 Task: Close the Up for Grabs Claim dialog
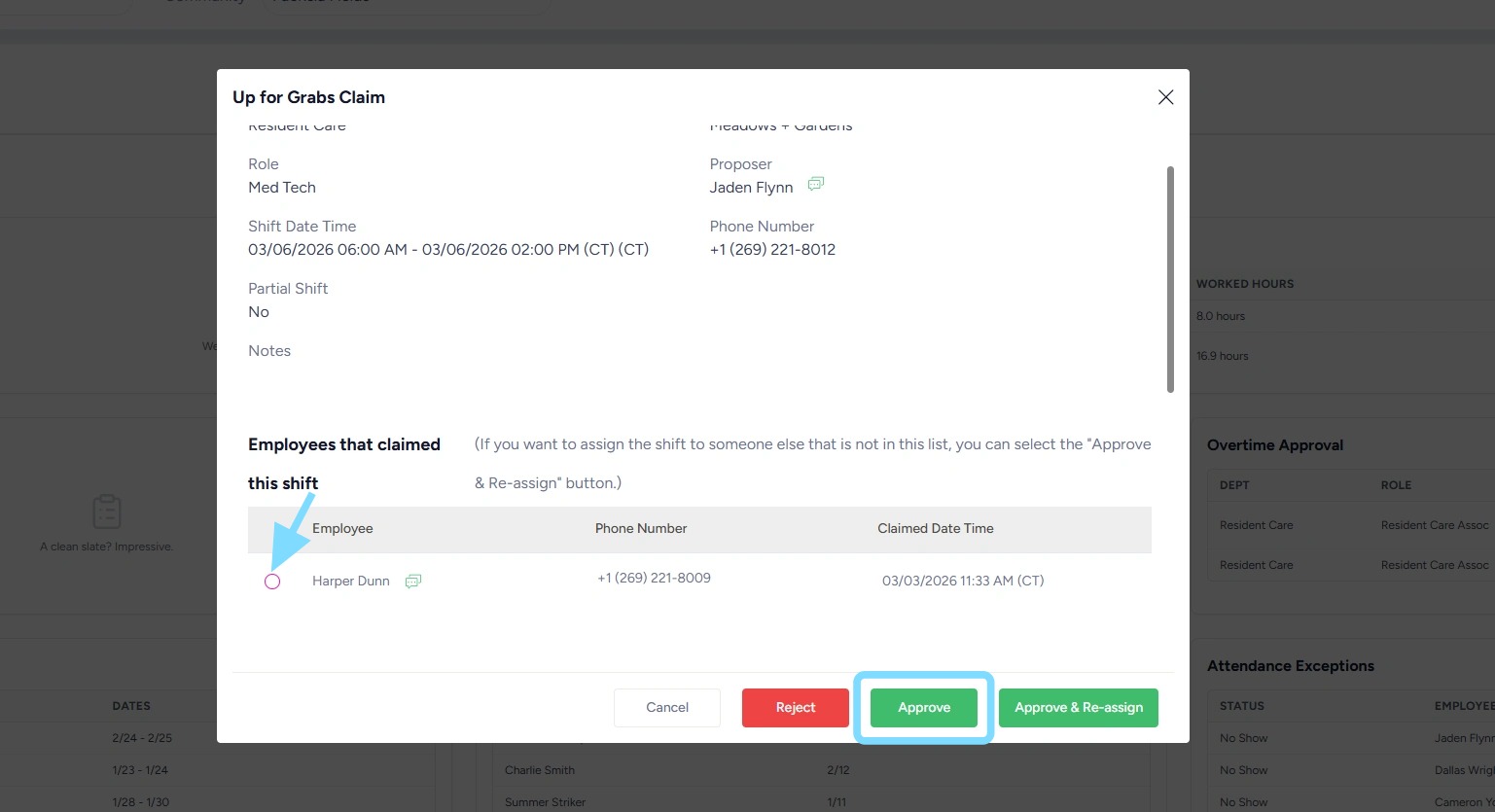pos(1165,97)
